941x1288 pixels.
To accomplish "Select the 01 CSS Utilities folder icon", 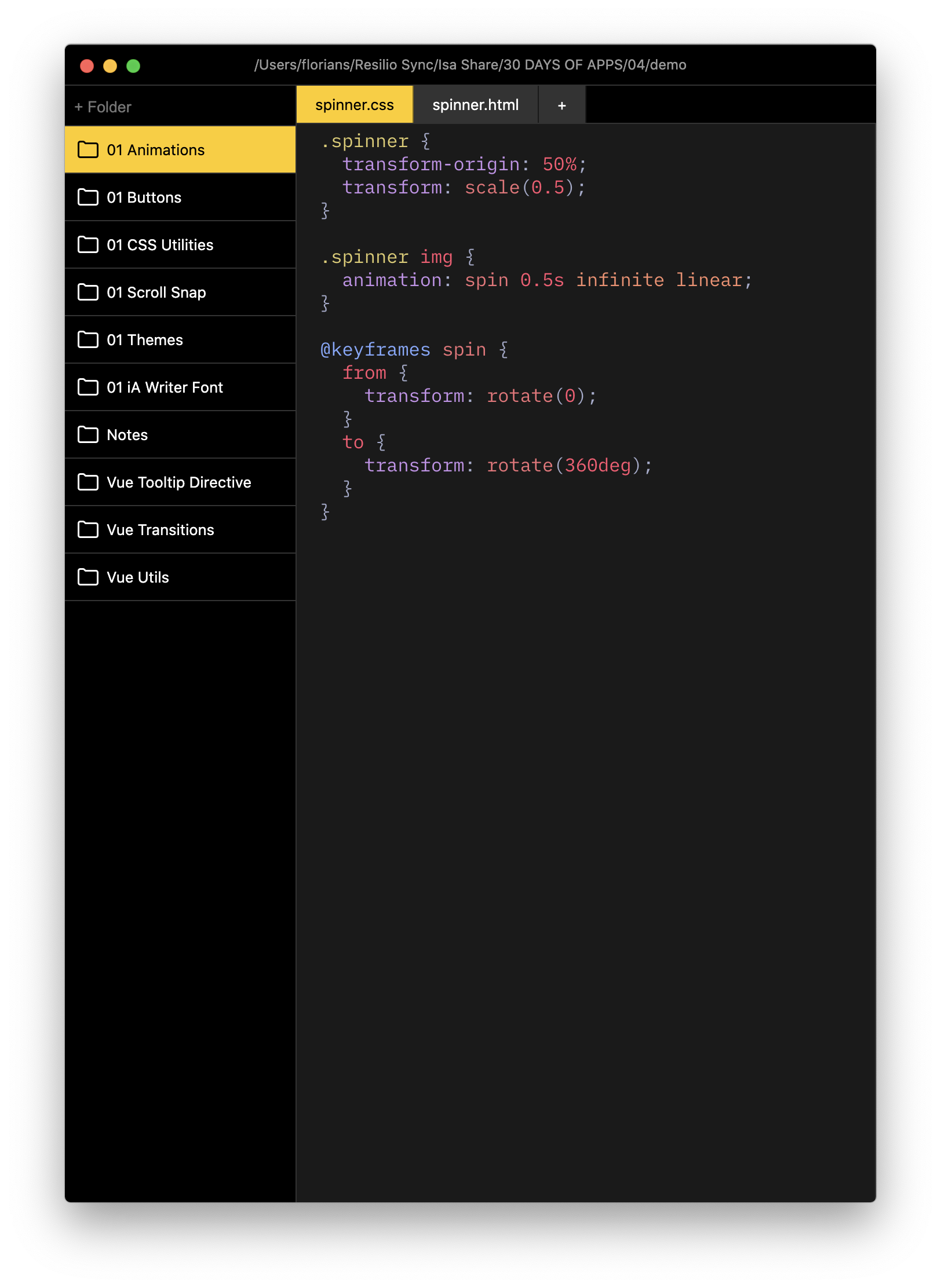I will pyautogui.click(x=88, y=245).
